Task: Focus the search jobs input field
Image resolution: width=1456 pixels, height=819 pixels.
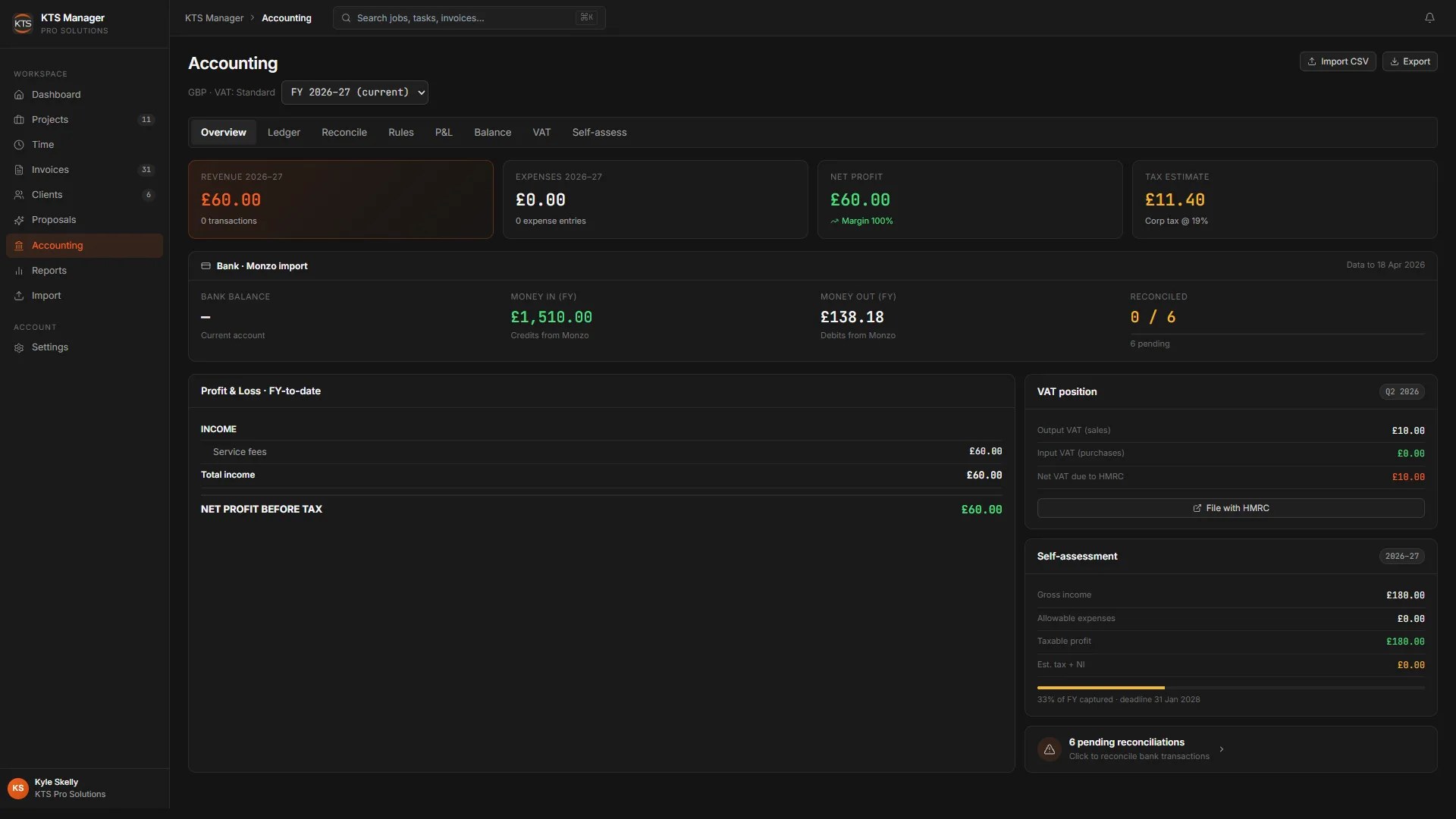Action: [x=469, y=18]
